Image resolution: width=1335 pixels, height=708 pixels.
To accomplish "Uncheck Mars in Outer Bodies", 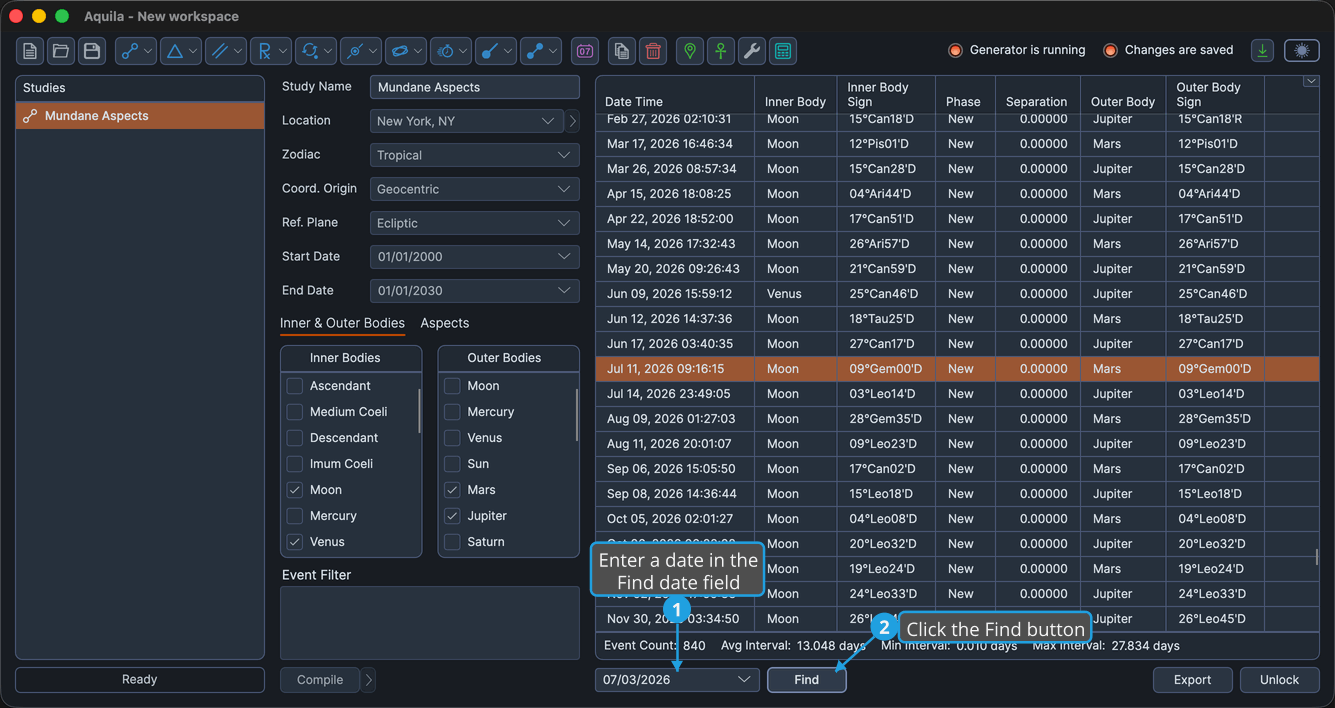I will 452,490.
